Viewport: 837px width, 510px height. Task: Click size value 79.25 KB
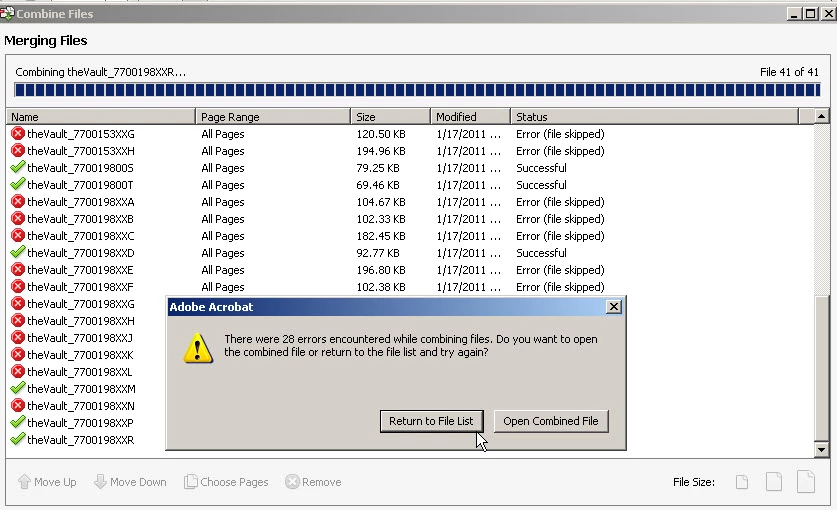click(378, 168)
